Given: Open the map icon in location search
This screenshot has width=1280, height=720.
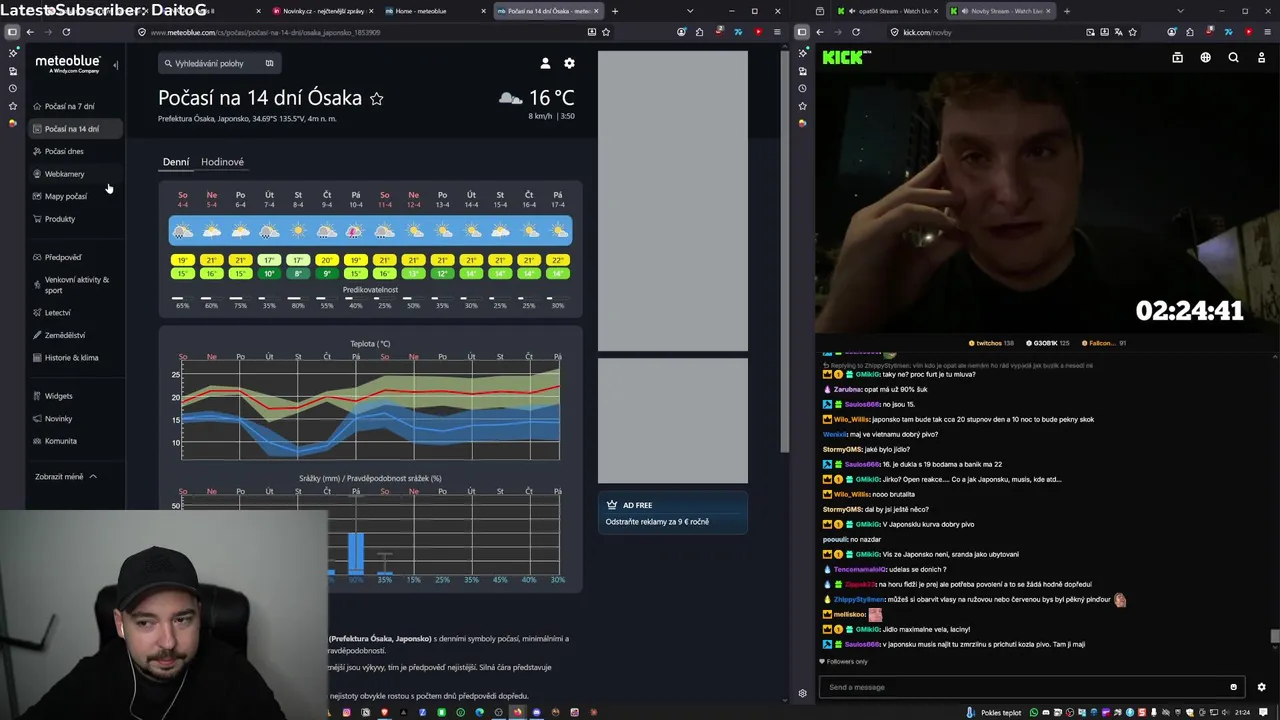Looking at the screenshot, I should (x=269, y=63).
